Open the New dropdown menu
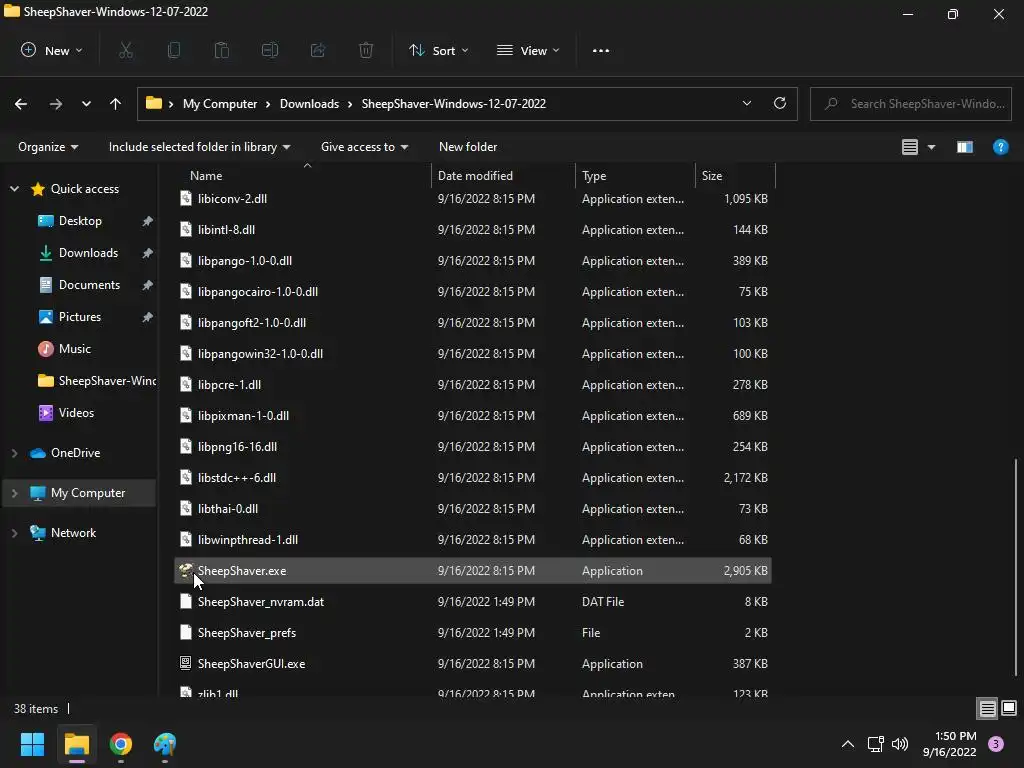The height and width of the screenshot is (768, 1024). (x=52, y=50)
